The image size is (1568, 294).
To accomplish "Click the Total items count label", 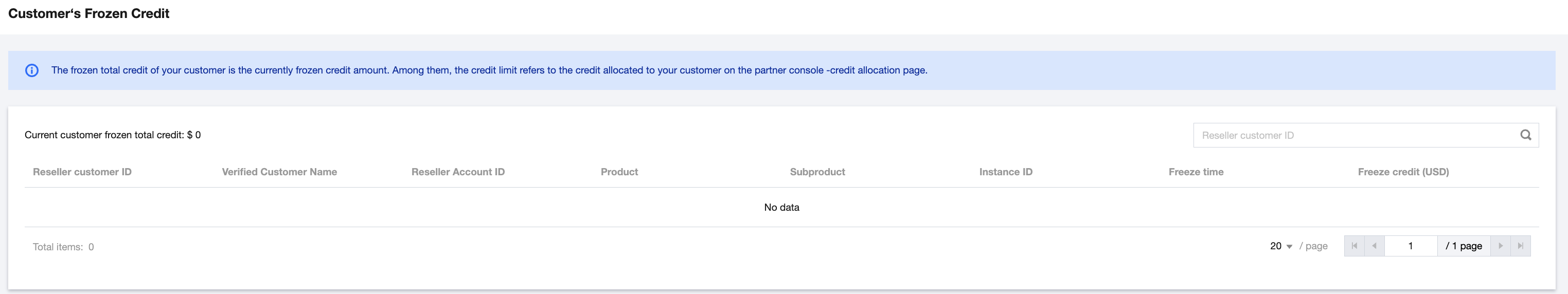I will (x=63, y=247).
